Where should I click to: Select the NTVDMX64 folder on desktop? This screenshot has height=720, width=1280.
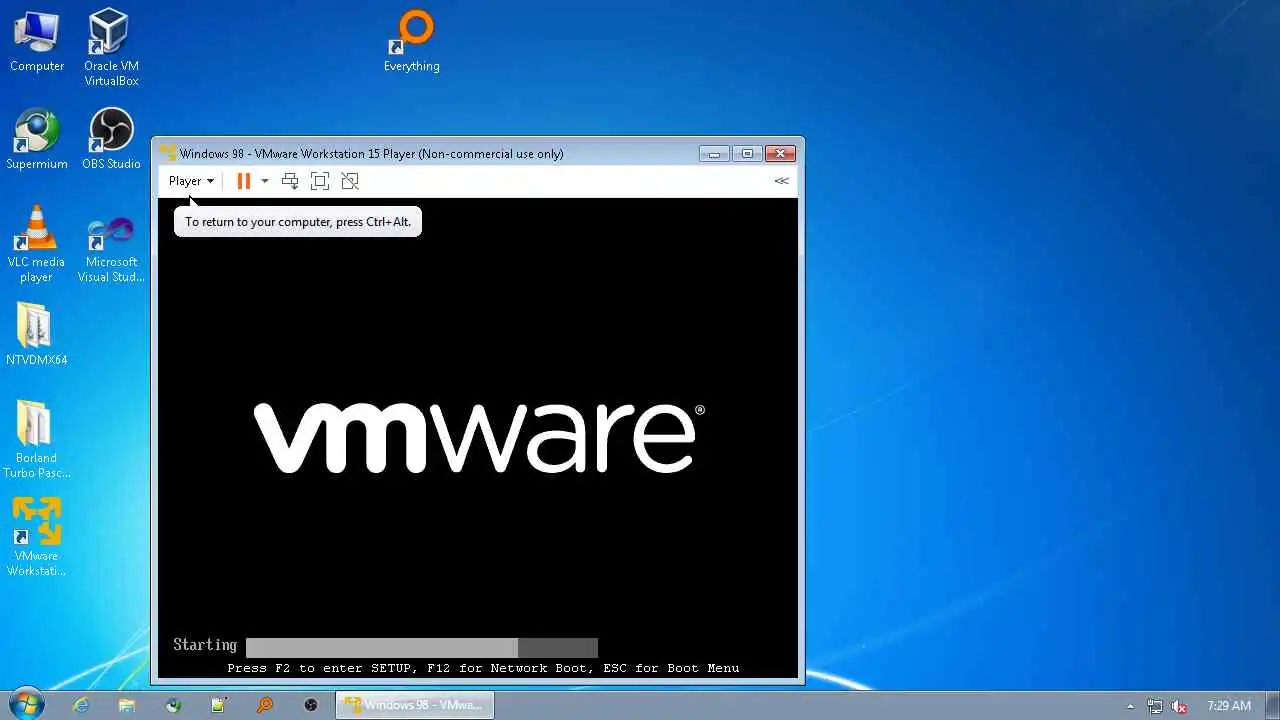[36, 335]
